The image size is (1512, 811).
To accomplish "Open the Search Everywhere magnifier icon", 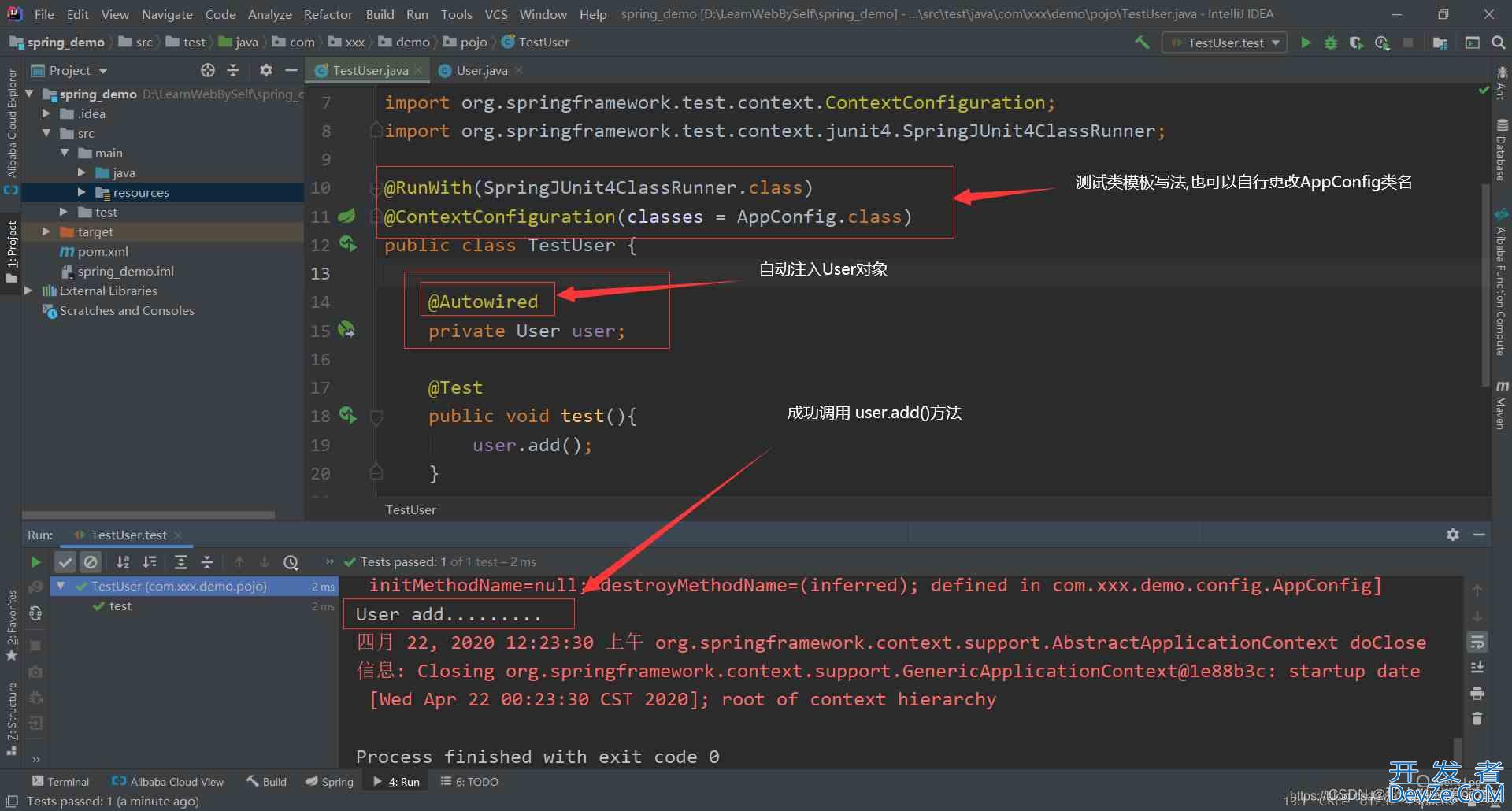I will pos(1498,43).
